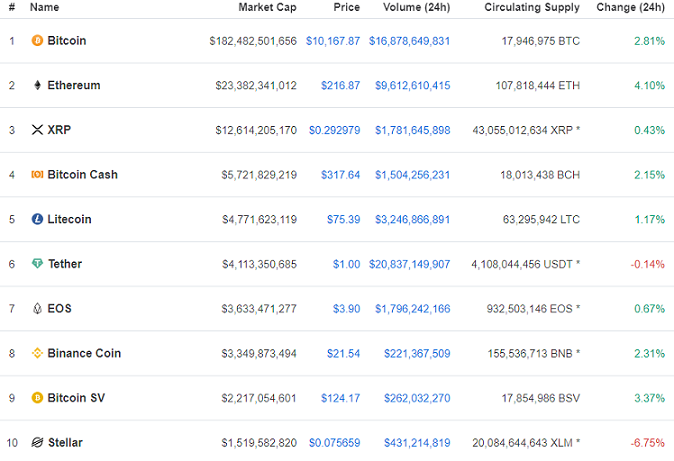The width and height of the screenshot is (674, 461).
Task: Click Bitcoin SV volume $262,032,270
Action: (x=417, y=398)
